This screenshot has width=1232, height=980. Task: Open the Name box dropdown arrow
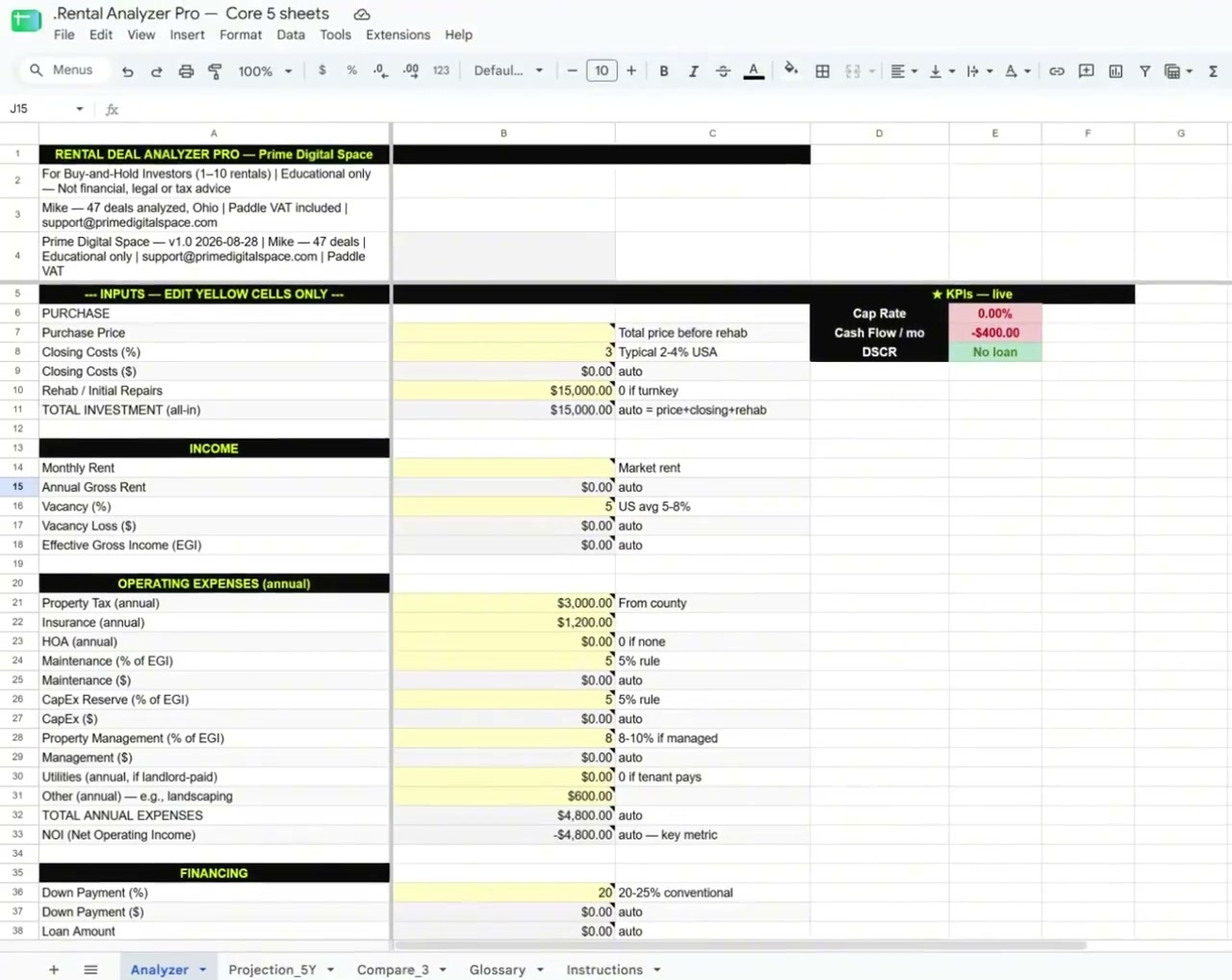[79, 109]
